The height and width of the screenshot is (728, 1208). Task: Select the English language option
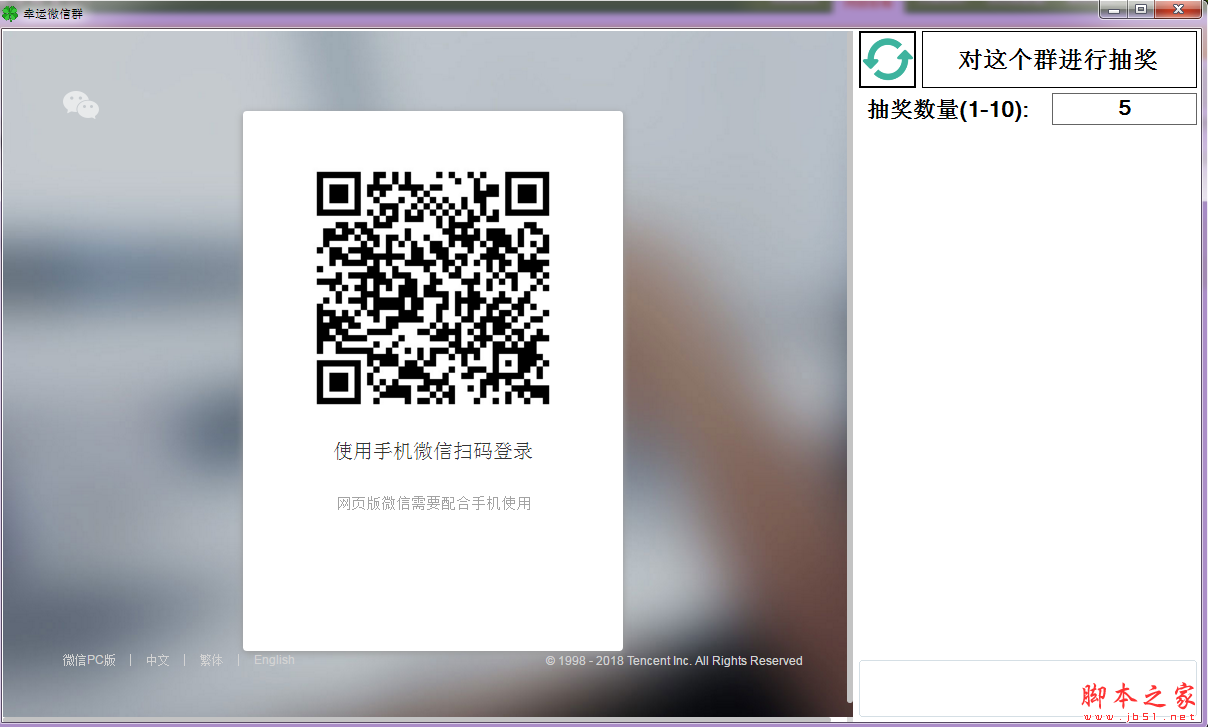tap(274, 660)
